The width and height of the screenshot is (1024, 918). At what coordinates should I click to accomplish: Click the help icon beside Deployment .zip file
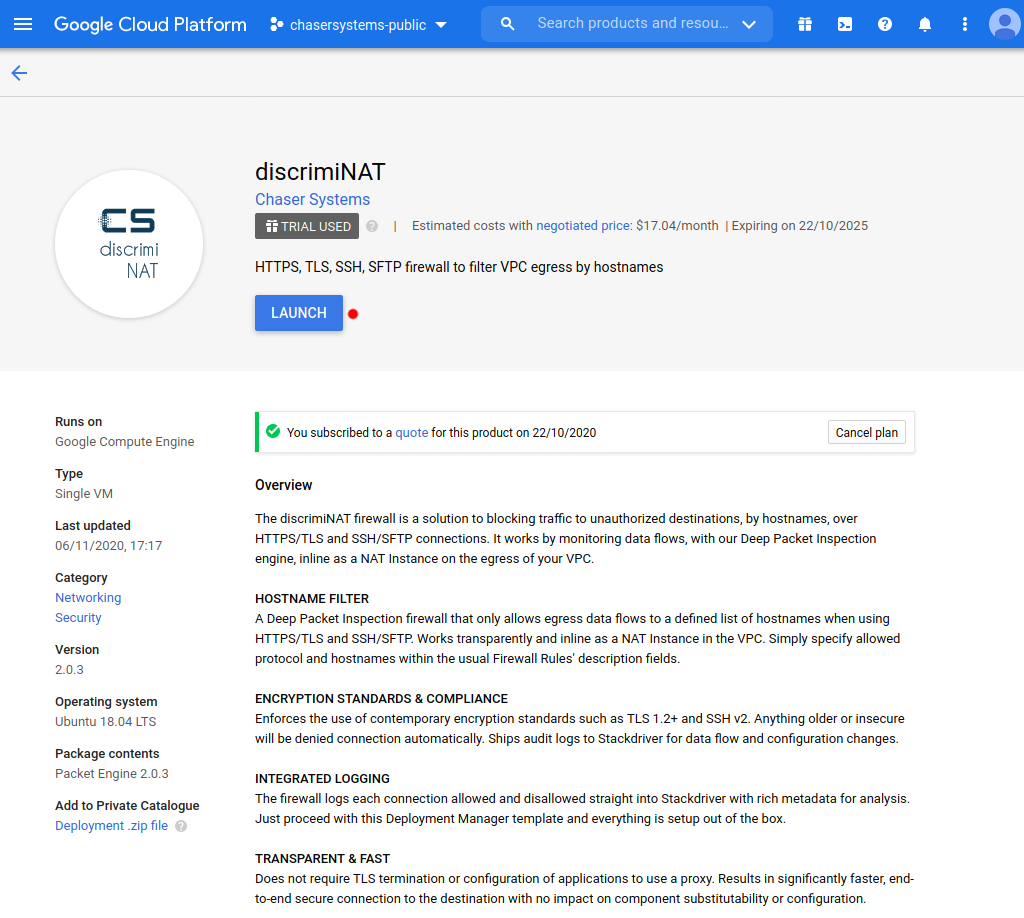(178, 825)
